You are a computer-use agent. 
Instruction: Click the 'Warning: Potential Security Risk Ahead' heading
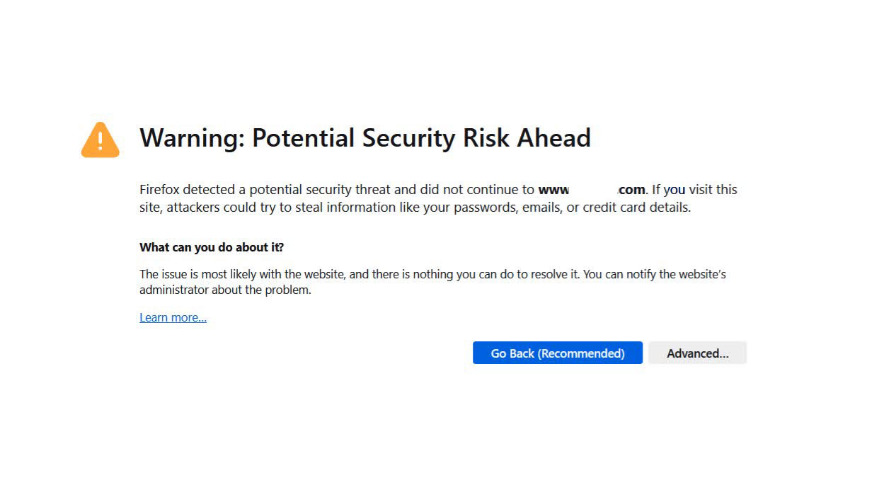[365, 138]
